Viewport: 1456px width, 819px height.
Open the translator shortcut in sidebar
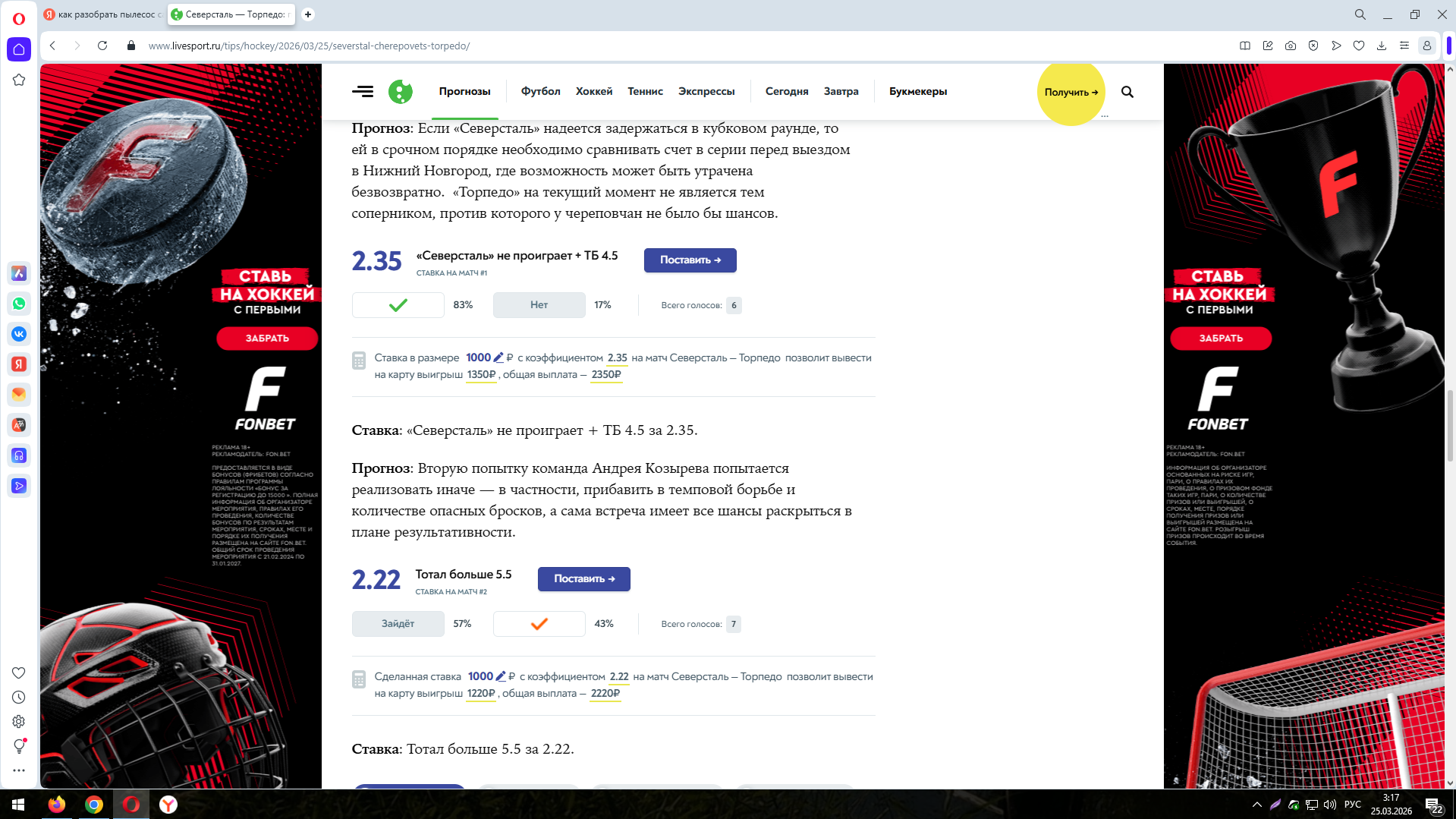(x=19, y=425)
